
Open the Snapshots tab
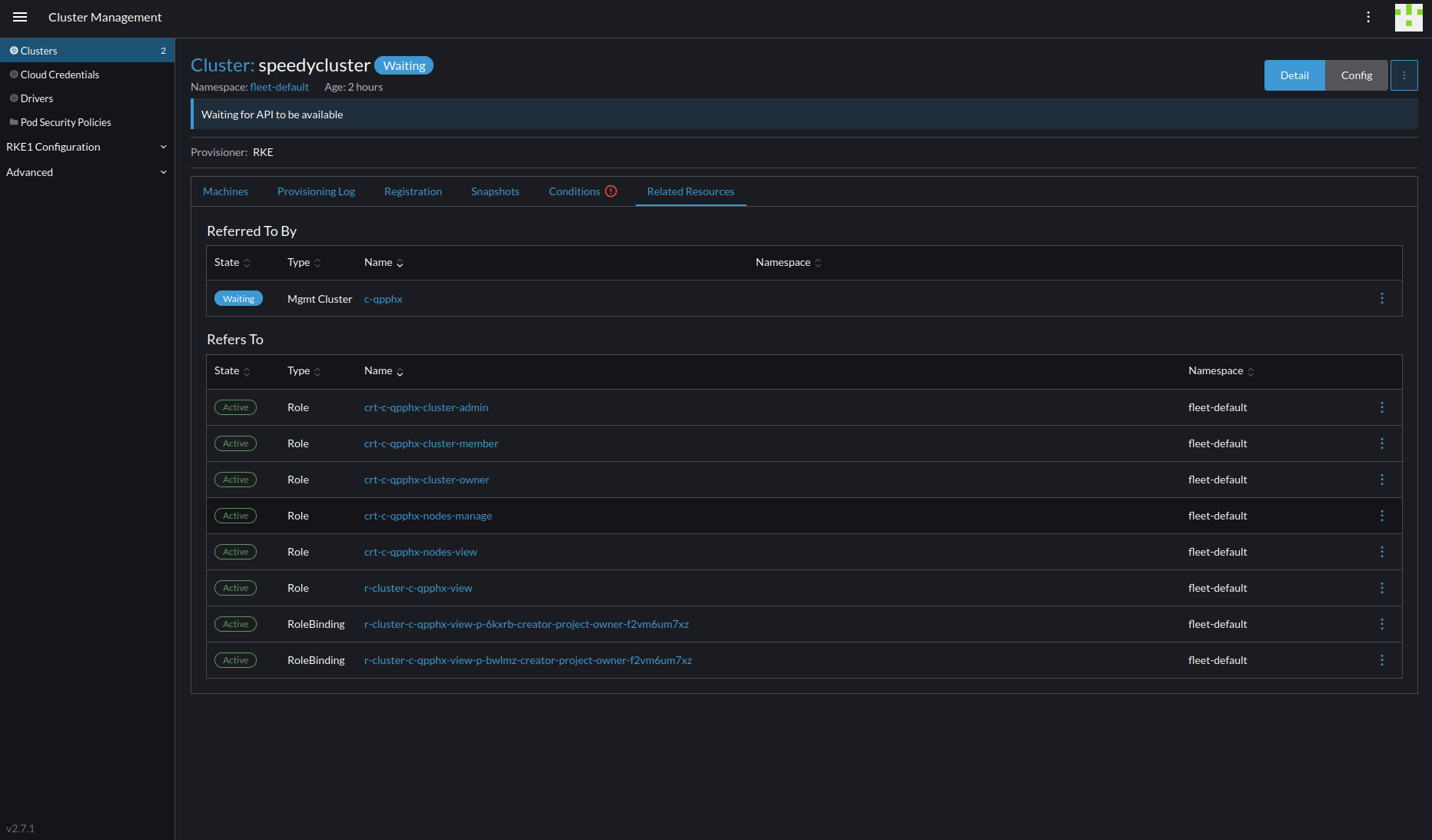coord(495,191)
